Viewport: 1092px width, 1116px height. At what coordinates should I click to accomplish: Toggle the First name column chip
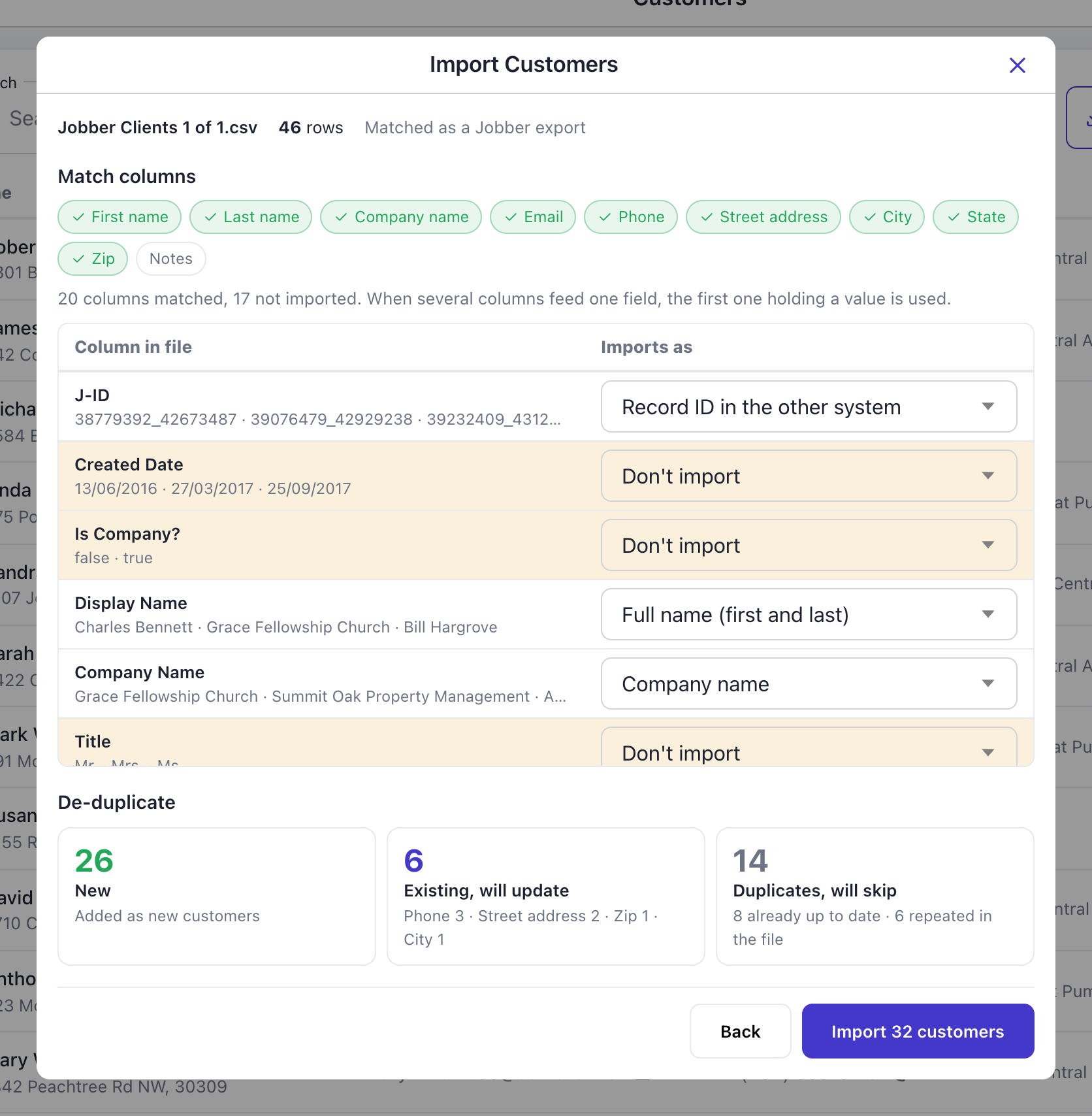120,217
